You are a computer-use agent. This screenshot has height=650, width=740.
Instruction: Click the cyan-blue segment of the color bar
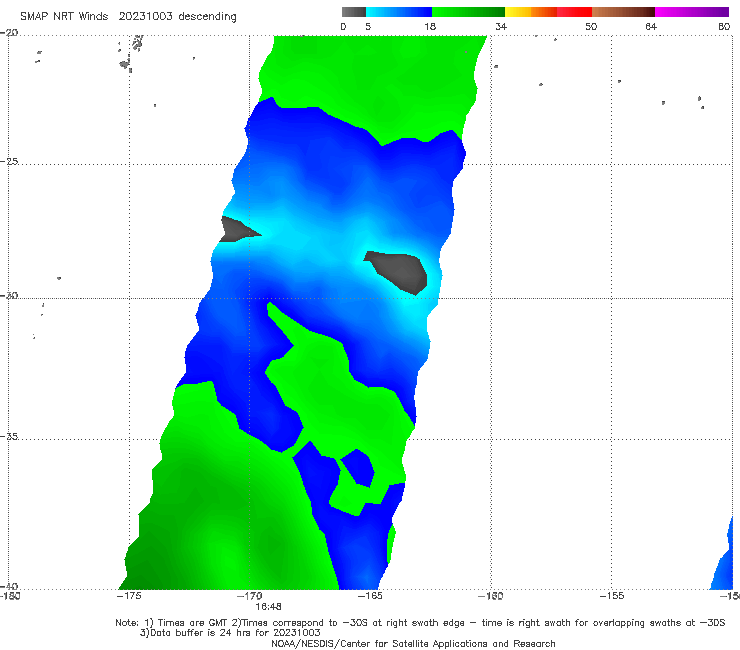(399, 12)
